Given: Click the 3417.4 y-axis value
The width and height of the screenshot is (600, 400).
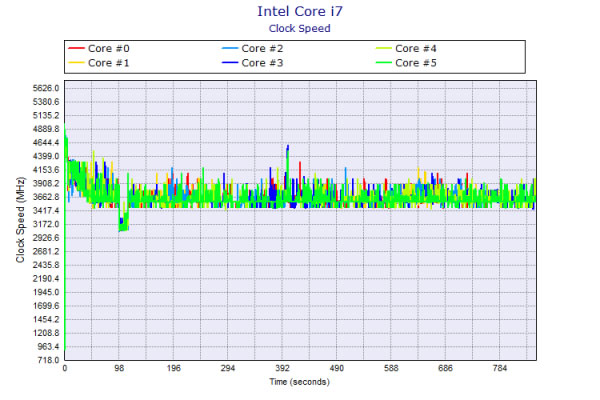Looking at the screenshot, I should pyautogui.click(x=46, y=211).
